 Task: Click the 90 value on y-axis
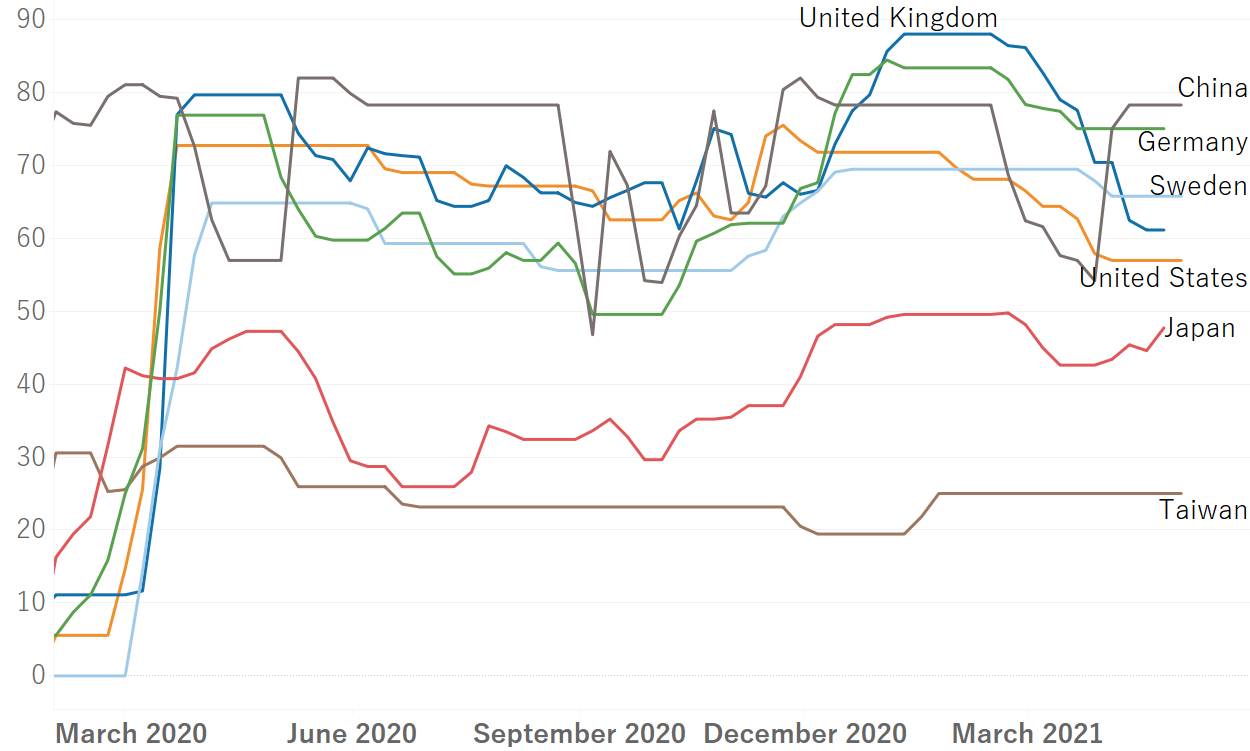tap(31, 20)
